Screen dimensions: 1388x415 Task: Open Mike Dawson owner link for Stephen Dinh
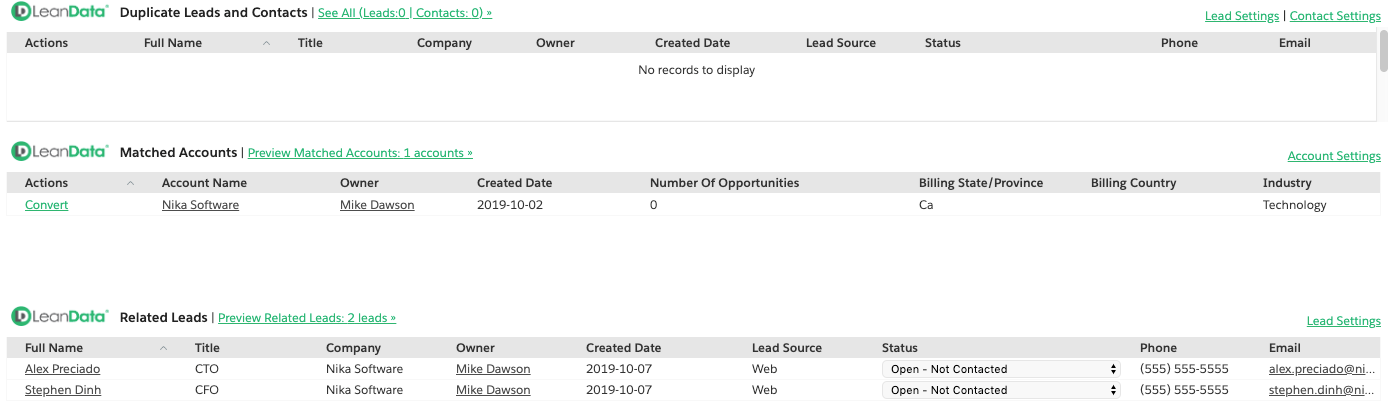tap(493, 390)
